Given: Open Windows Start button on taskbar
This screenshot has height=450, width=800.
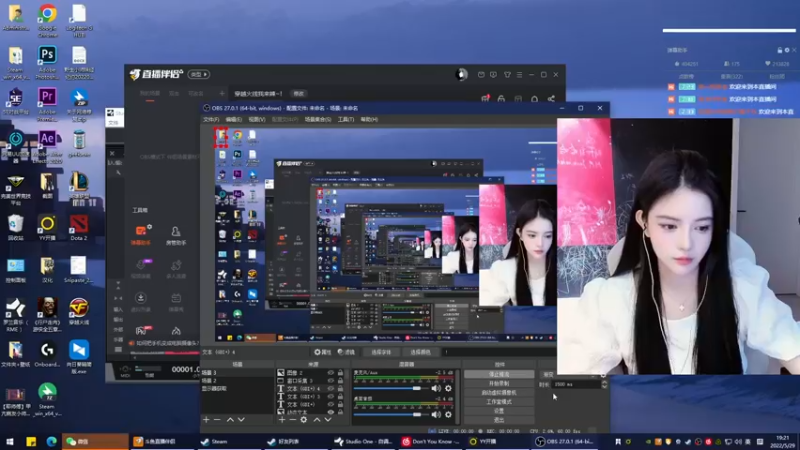Looking at the screenshot, I should tap(10, 442).
